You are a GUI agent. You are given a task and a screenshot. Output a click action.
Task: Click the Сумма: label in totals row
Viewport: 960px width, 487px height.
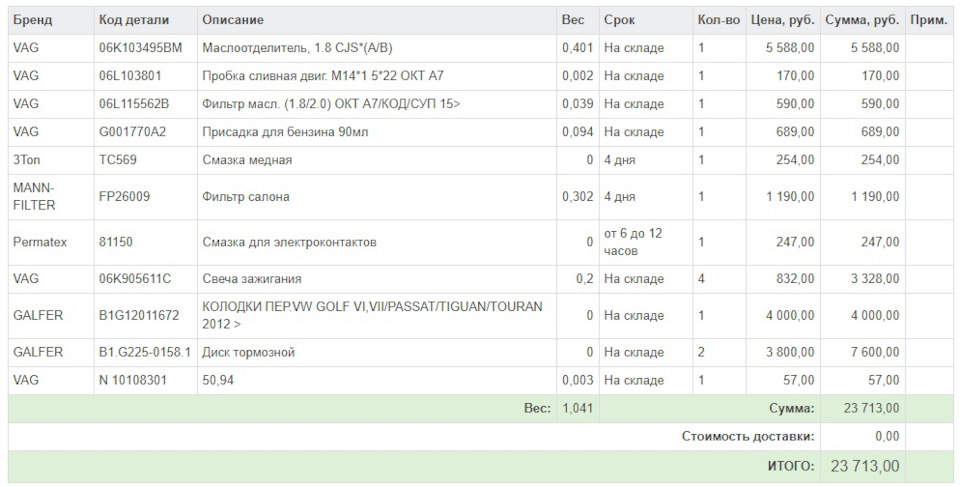[x=792, y=408]
